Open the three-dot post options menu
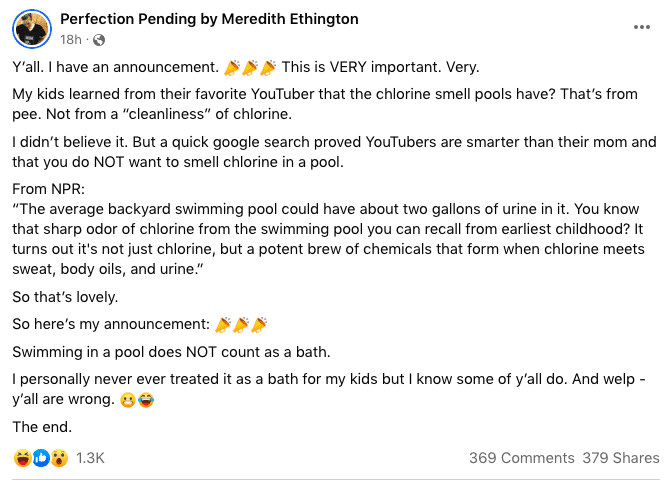This screenshot has width=672, height=486. tap(642, 27)
